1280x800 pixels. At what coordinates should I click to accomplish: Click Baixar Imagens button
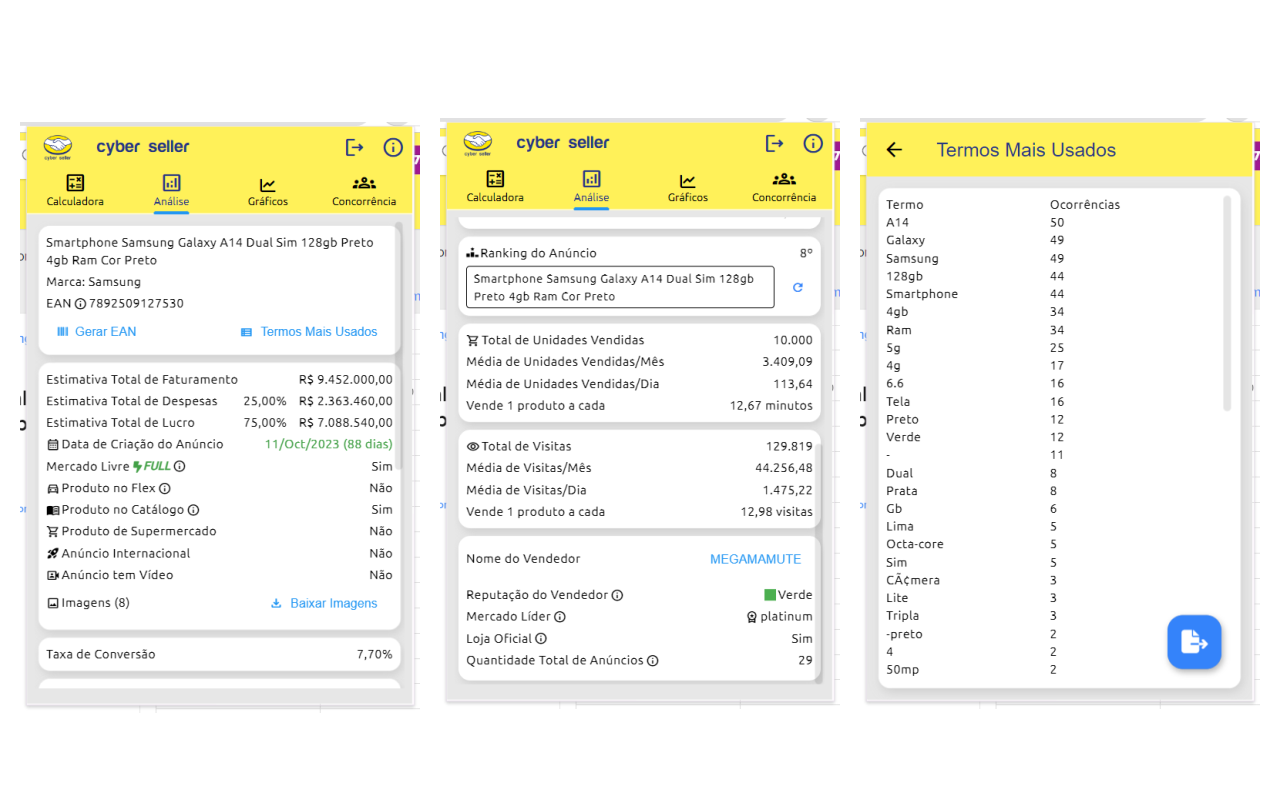pos(324,604)
